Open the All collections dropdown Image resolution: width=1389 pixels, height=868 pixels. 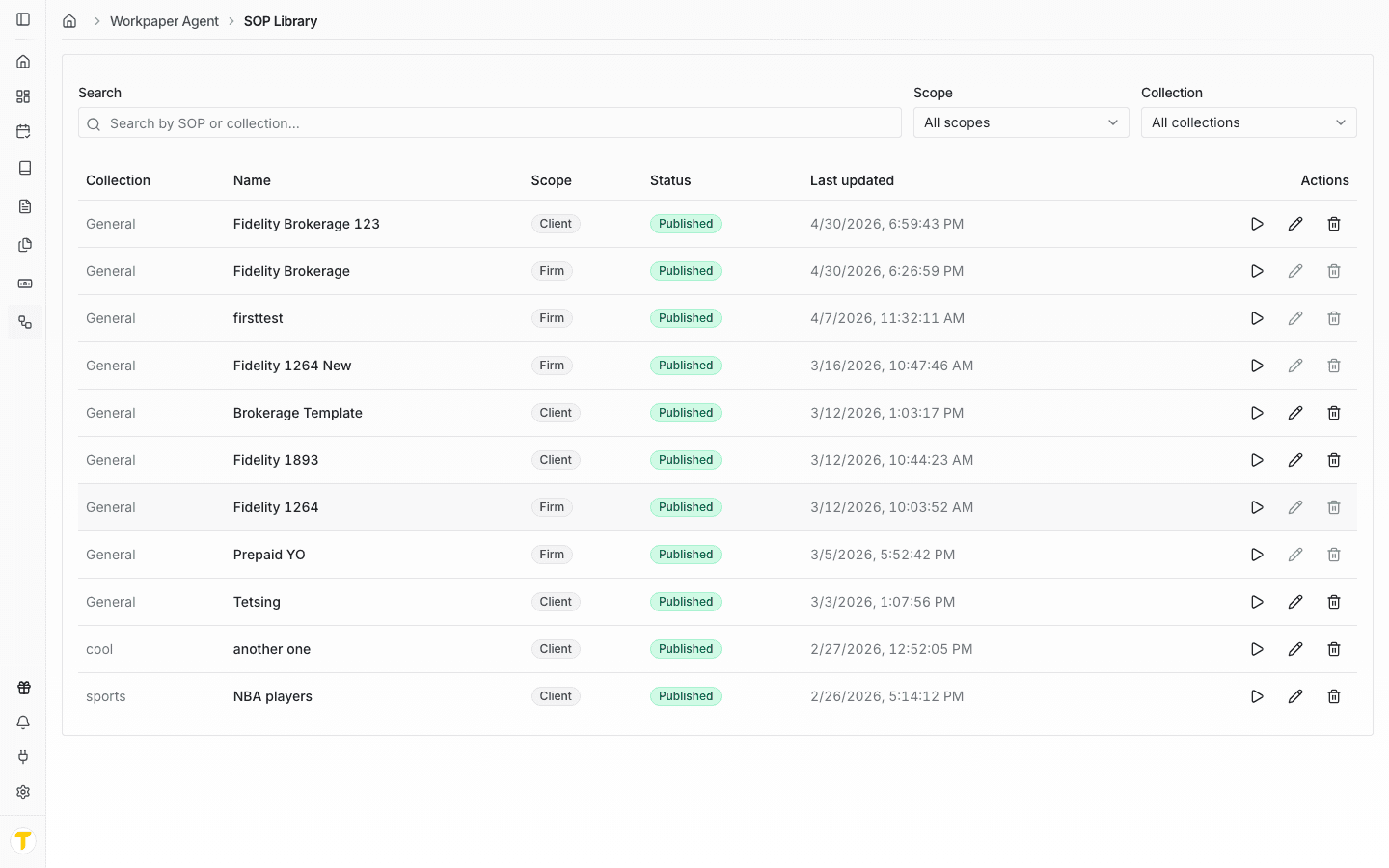coord(1248,122)
